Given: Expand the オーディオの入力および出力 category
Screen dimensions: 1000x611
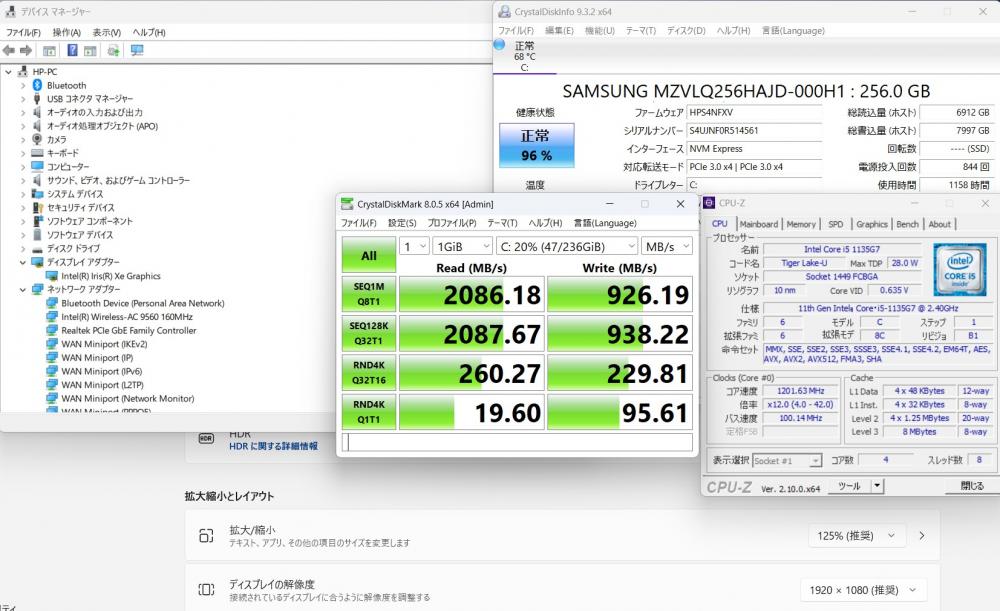Looking at the screenshot, I should pos(23,112).
